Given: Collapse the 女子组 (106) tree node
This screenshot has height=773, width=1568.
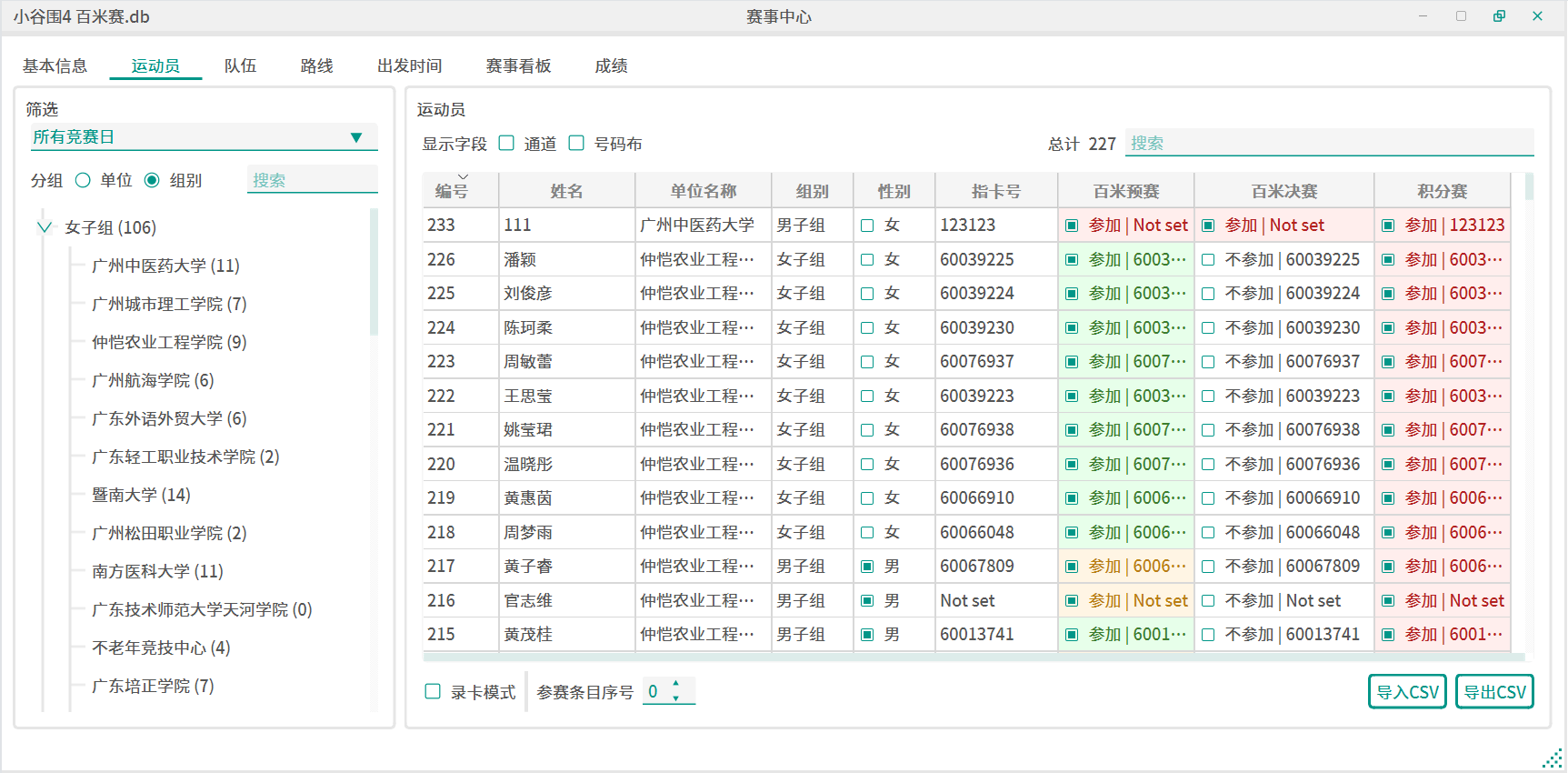Looking at the screenshot, I should coord(44,227).
